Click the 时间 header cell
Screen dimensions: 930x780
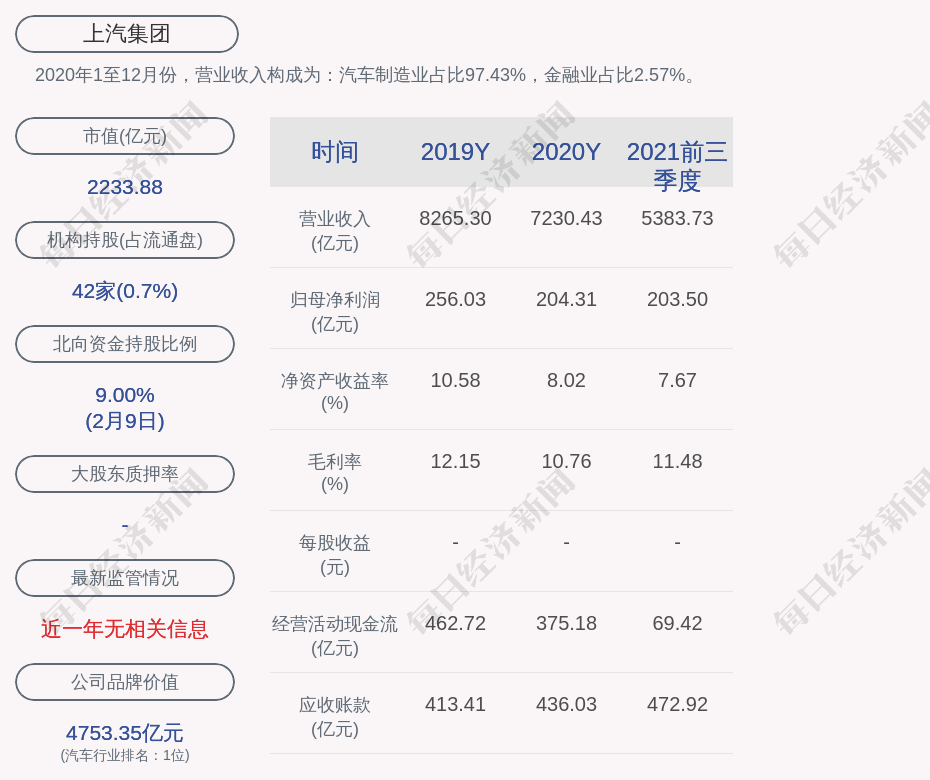(335, 152)
